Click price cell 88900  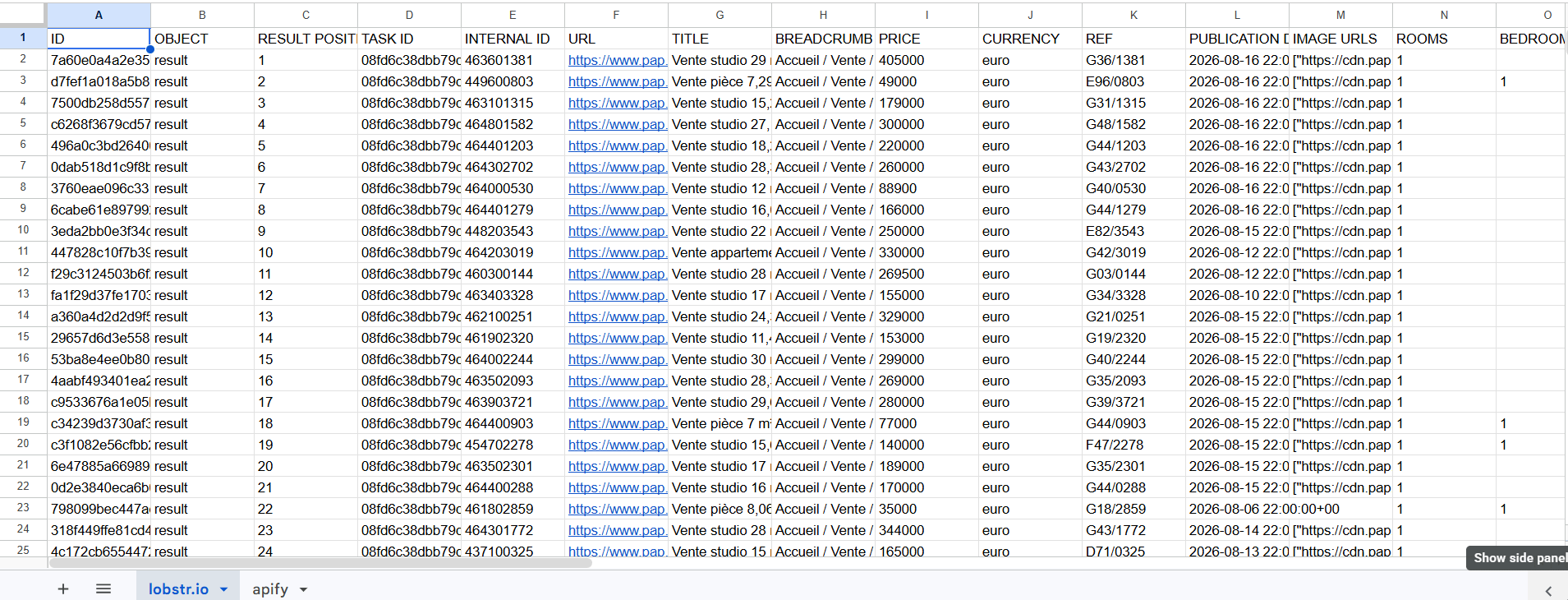[x=927, y=188]
